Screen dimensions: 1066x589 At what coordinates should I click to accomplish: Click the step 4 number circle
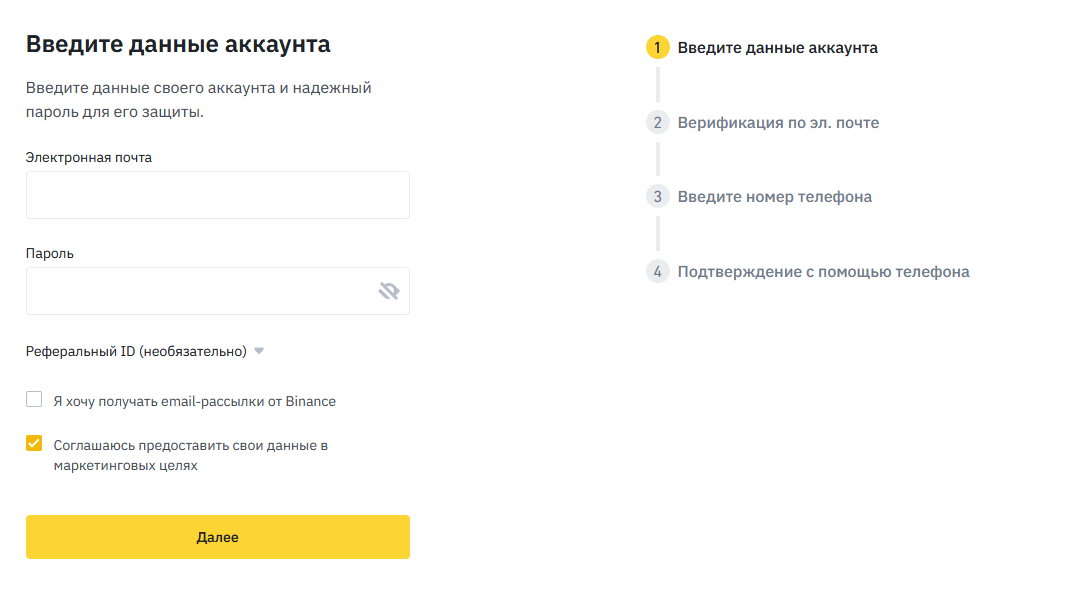point(657,272)
